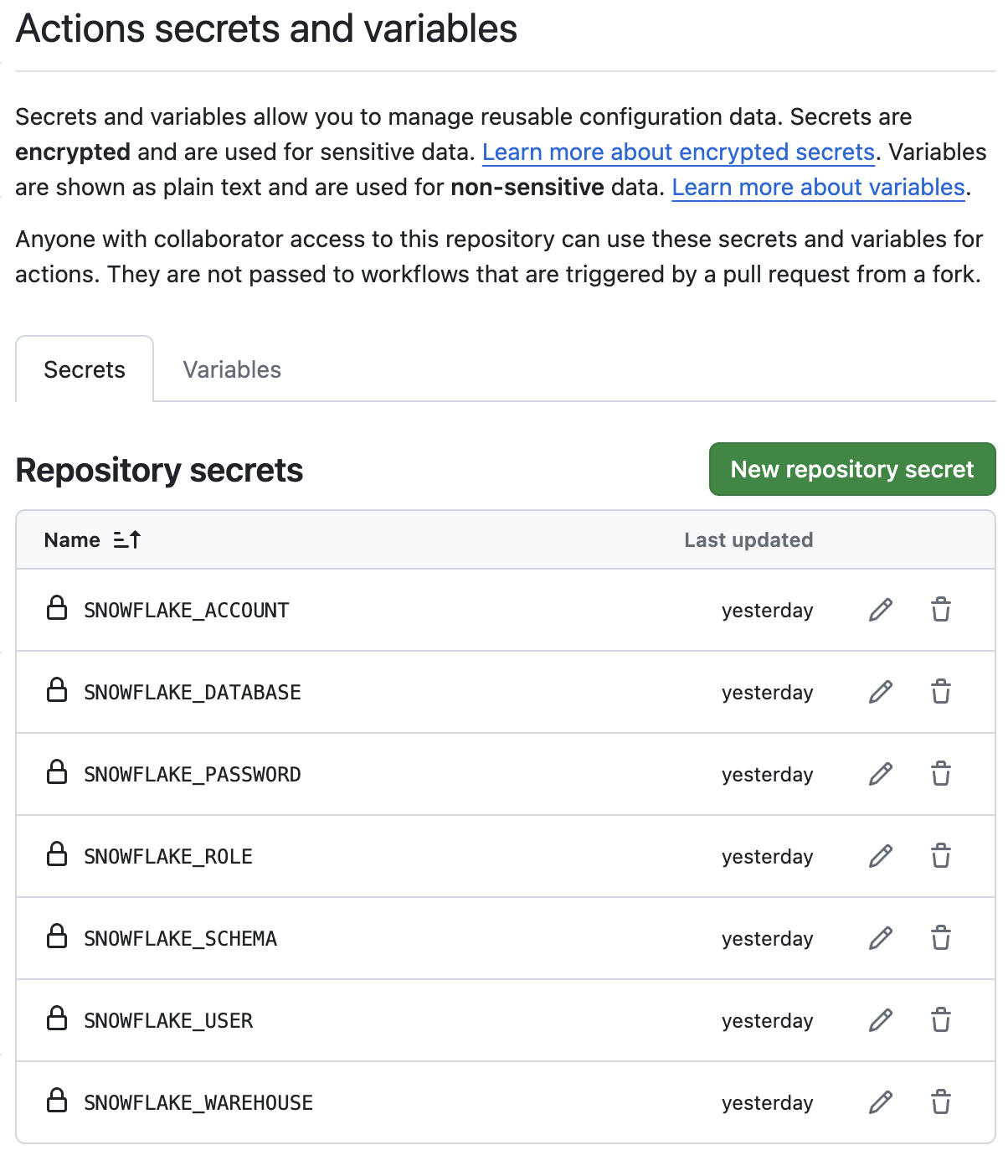Delete the SNOWFLAKE_DATABASE secret with trash icon
This screenshot has height=1176, width=1008.
pos(941,692)
